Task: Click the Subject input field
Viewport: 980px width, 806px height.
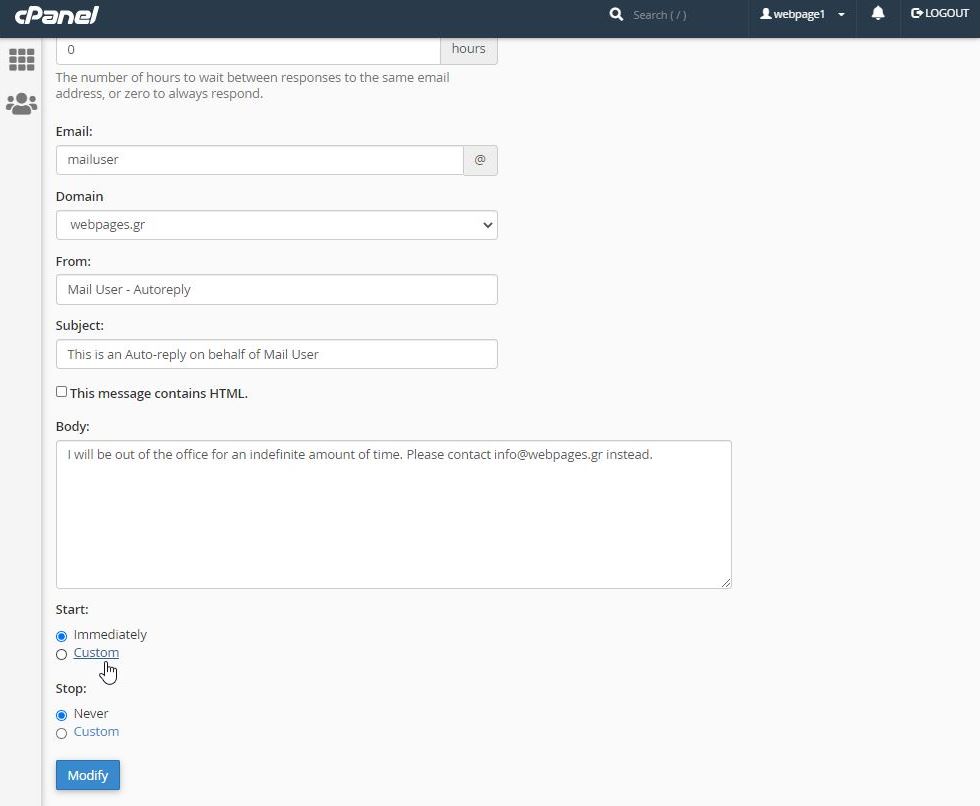Action: pyautogui.click(x=276, y=354)
